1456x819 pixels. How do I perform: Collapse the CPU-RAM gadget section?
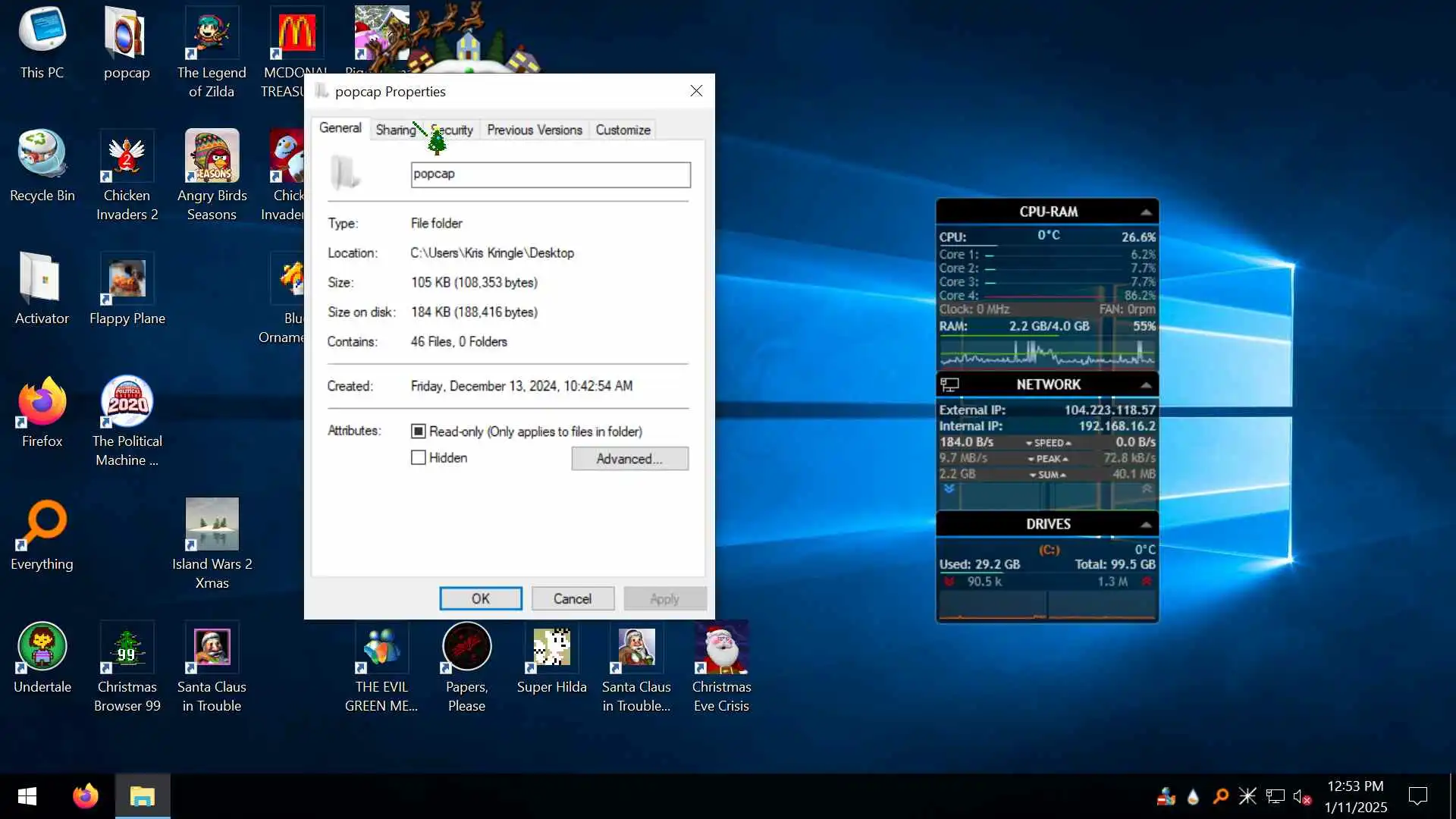pos(1146,212)
